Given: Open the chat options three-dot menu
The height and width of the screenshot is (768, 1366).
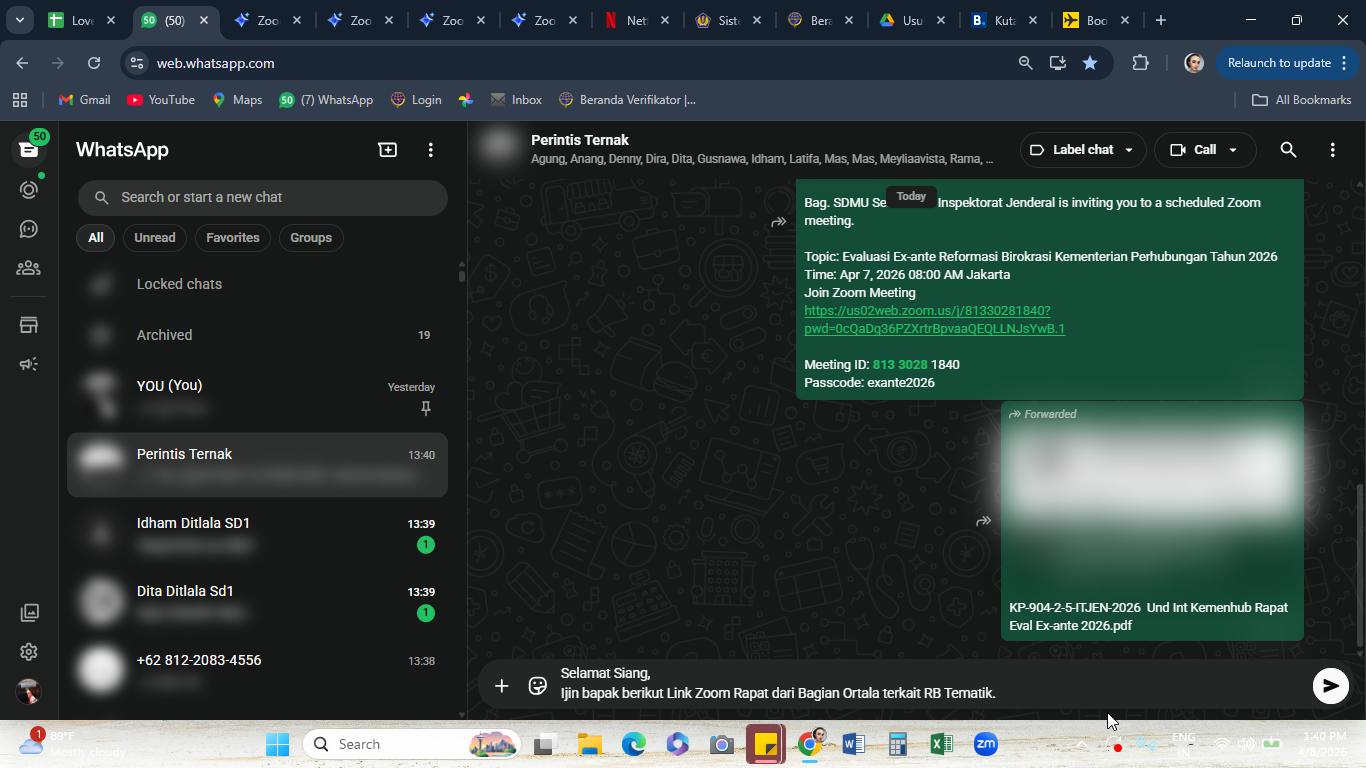Looking at the screenshot, I should [1332, 150].
